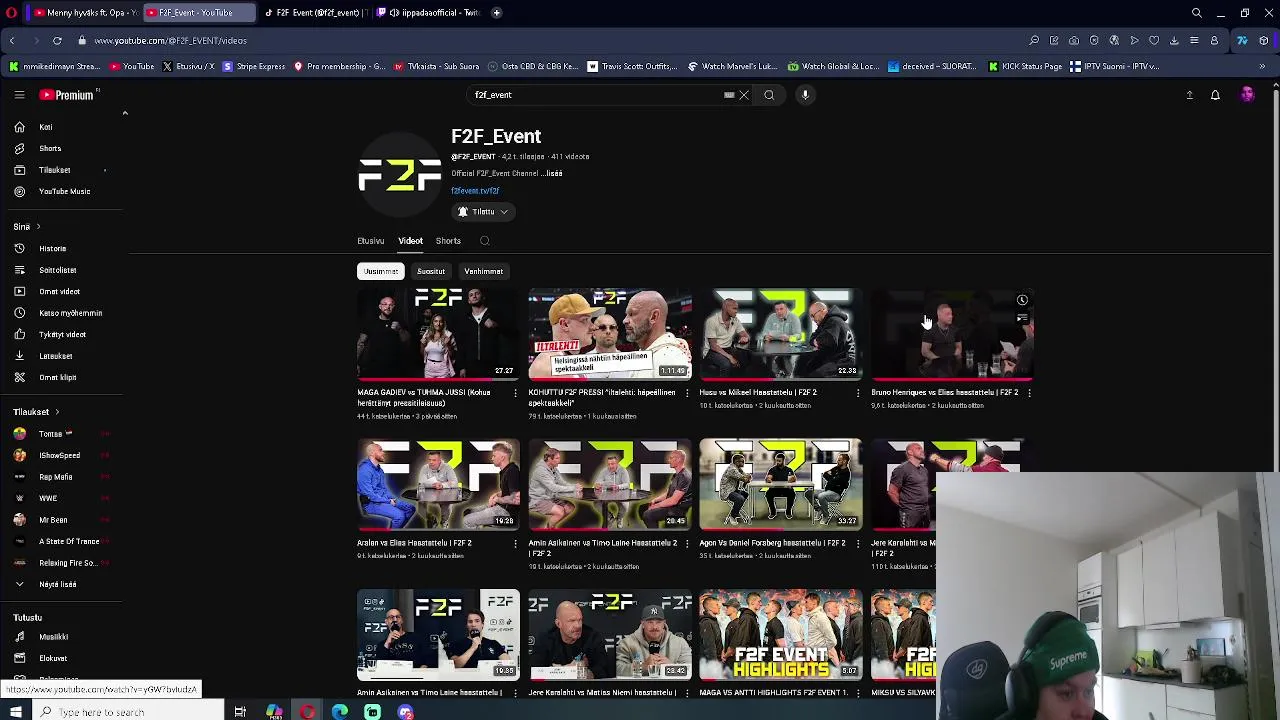This screenshot has width=1280, height=720.
Task: Expand the Tilaukset section chevron
Action: pos(57,412)
